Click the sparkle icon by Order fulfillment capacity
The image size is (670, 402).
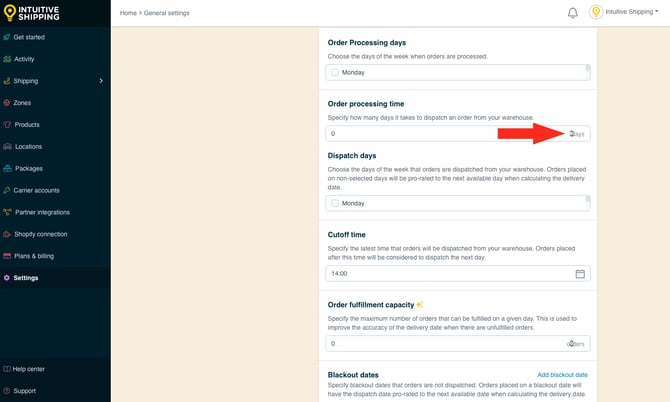pyautogui.click(x=420, y=305)
